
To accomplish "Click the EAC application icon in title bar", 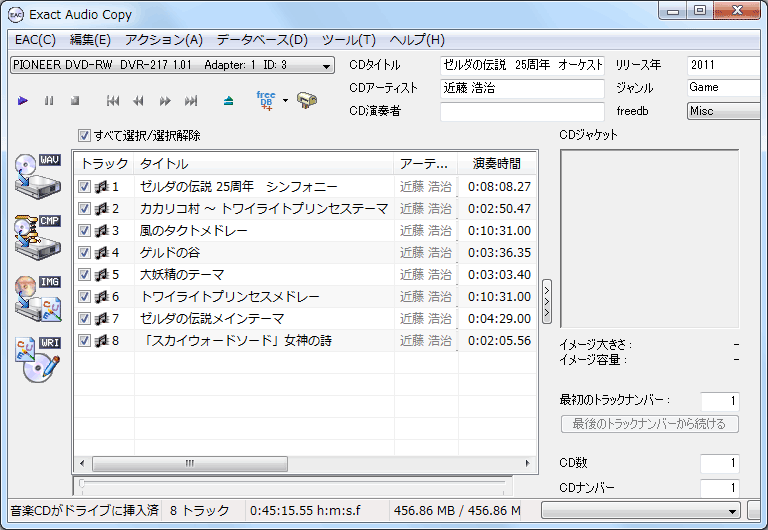I will 16,15.
